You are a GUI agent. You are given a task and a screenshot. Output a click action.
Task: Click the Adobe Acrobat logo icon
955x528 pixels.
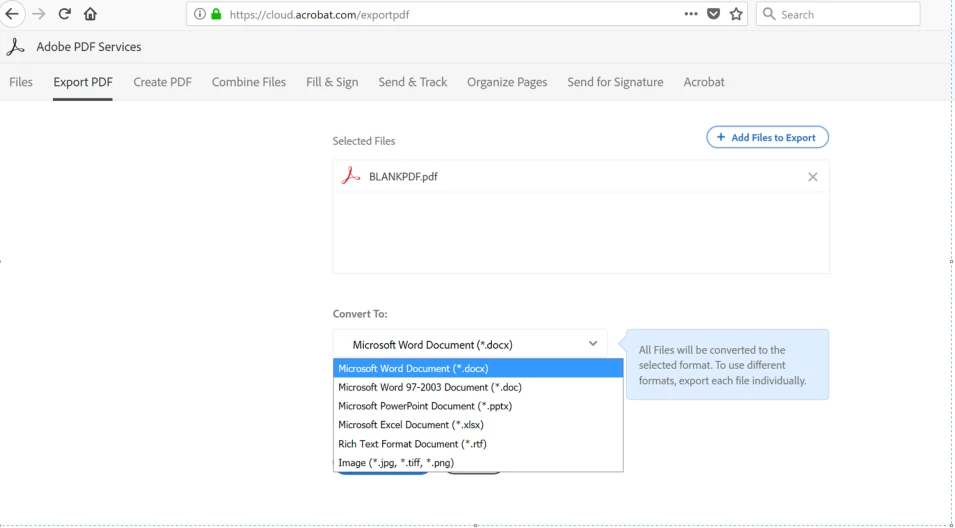click(16, 47)
